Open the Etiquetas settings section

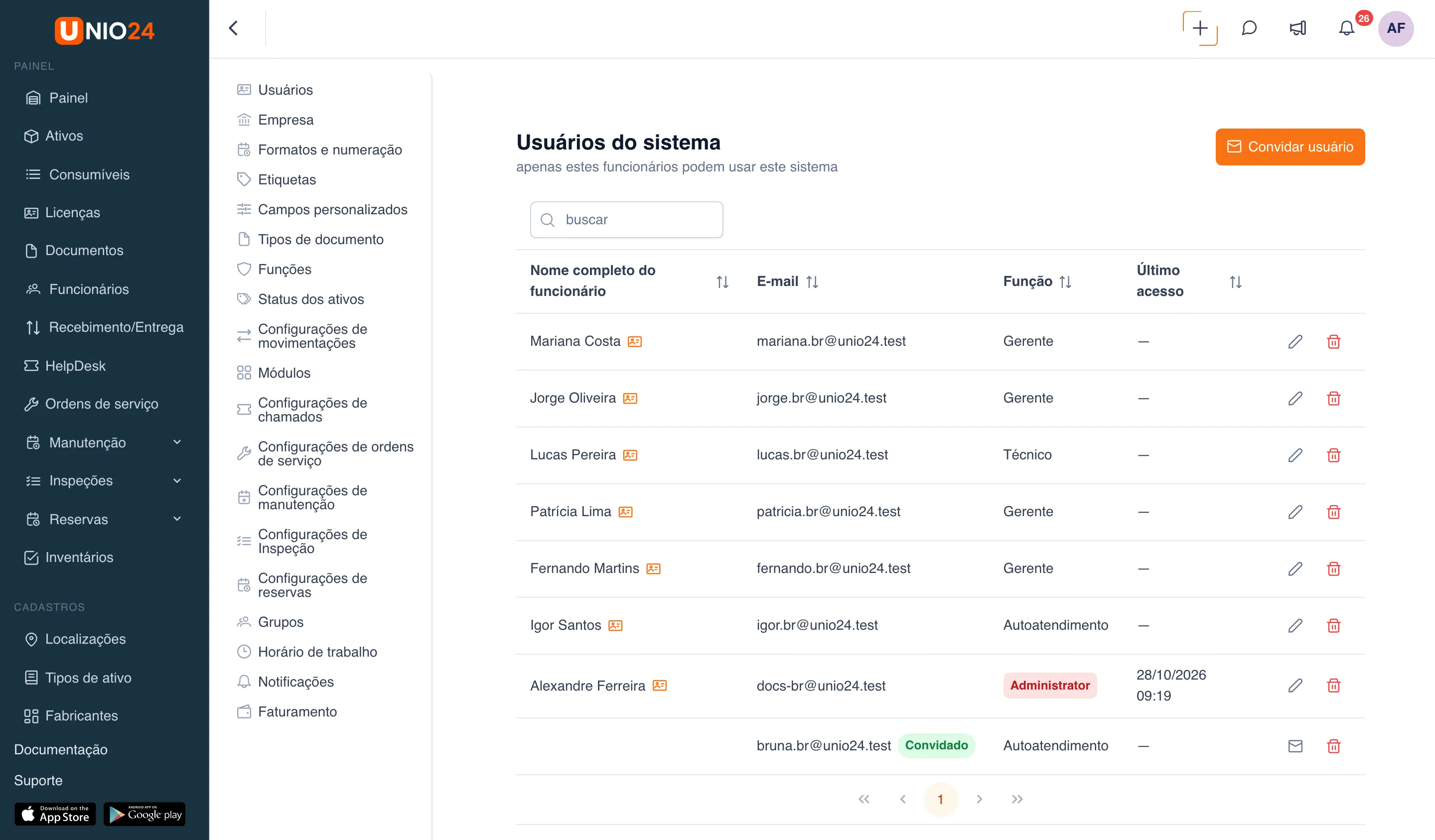[287, 179]
